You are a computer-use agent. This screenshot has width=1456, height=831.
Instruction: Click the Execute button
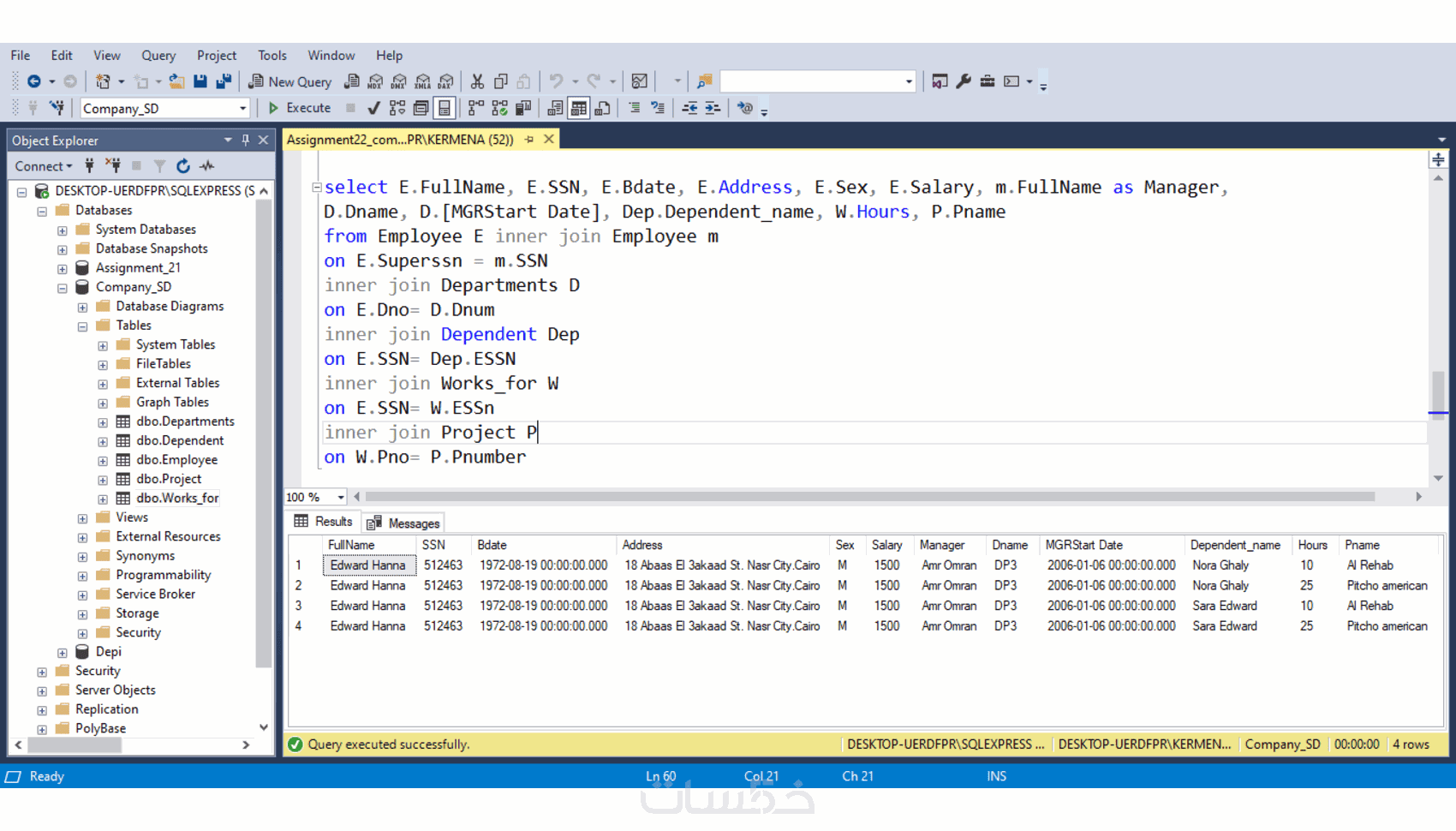click(300, 108)
